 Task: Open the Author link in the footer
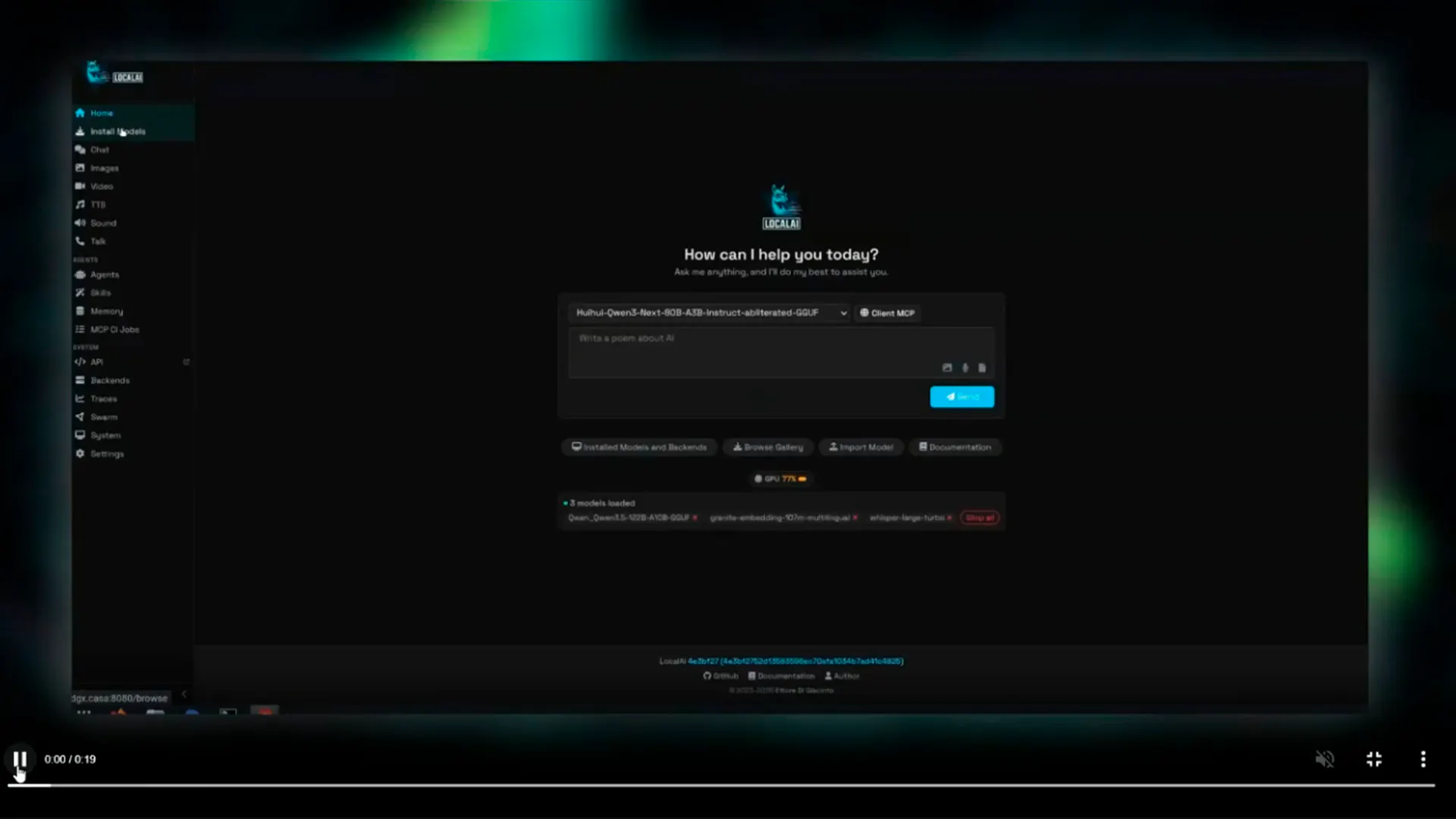pos(842,676)
